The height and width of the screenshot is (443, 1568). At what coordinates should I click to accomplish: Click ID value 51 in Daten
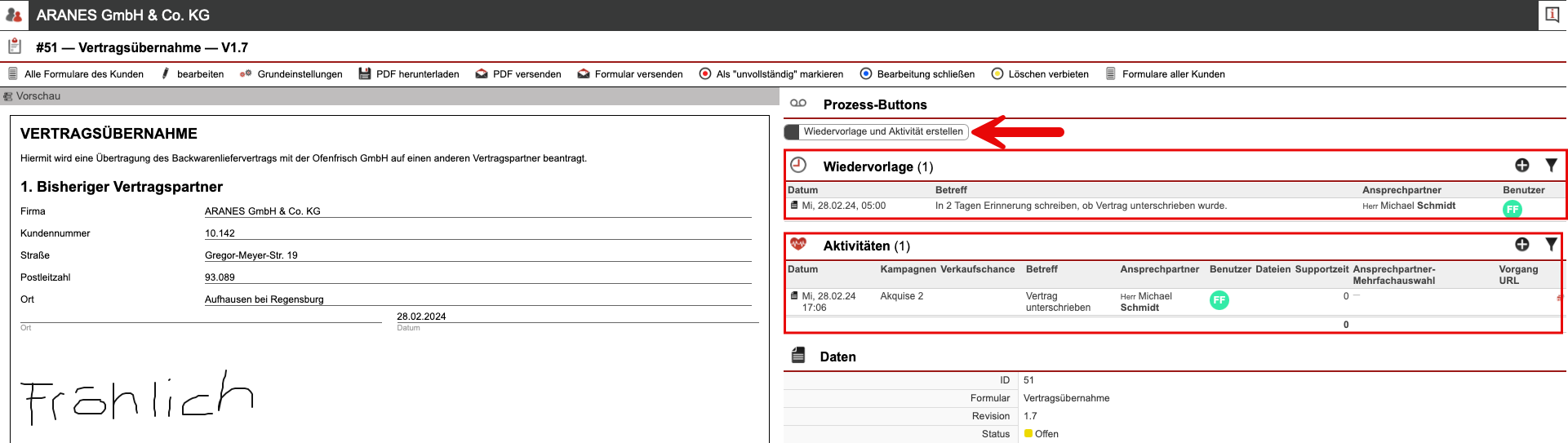click(1028, 380)
